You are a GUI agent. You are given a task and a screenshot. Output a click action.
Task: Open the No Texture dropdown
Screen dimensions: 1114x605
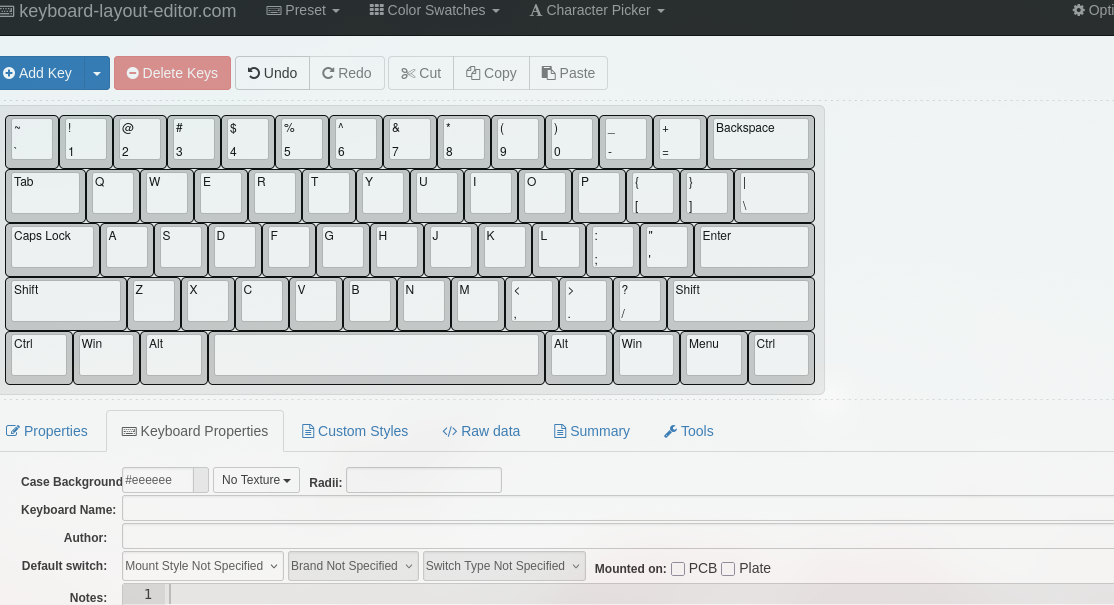(256, 480)
